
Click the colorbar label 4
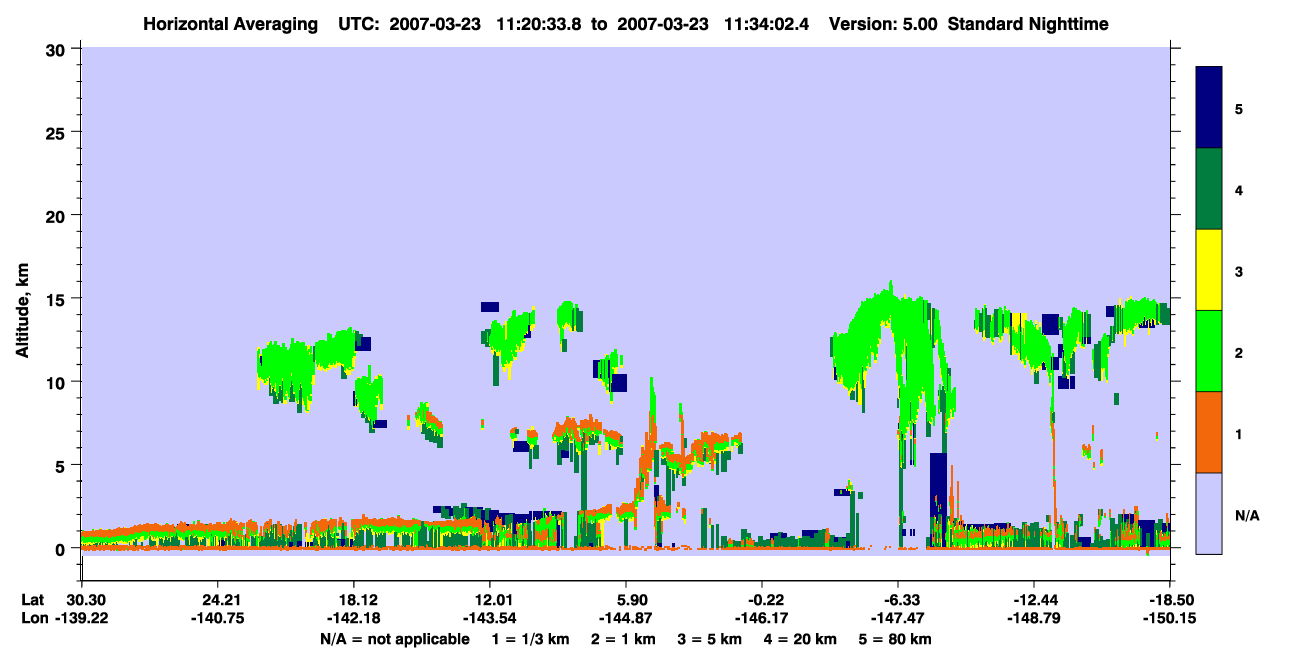1239,189
